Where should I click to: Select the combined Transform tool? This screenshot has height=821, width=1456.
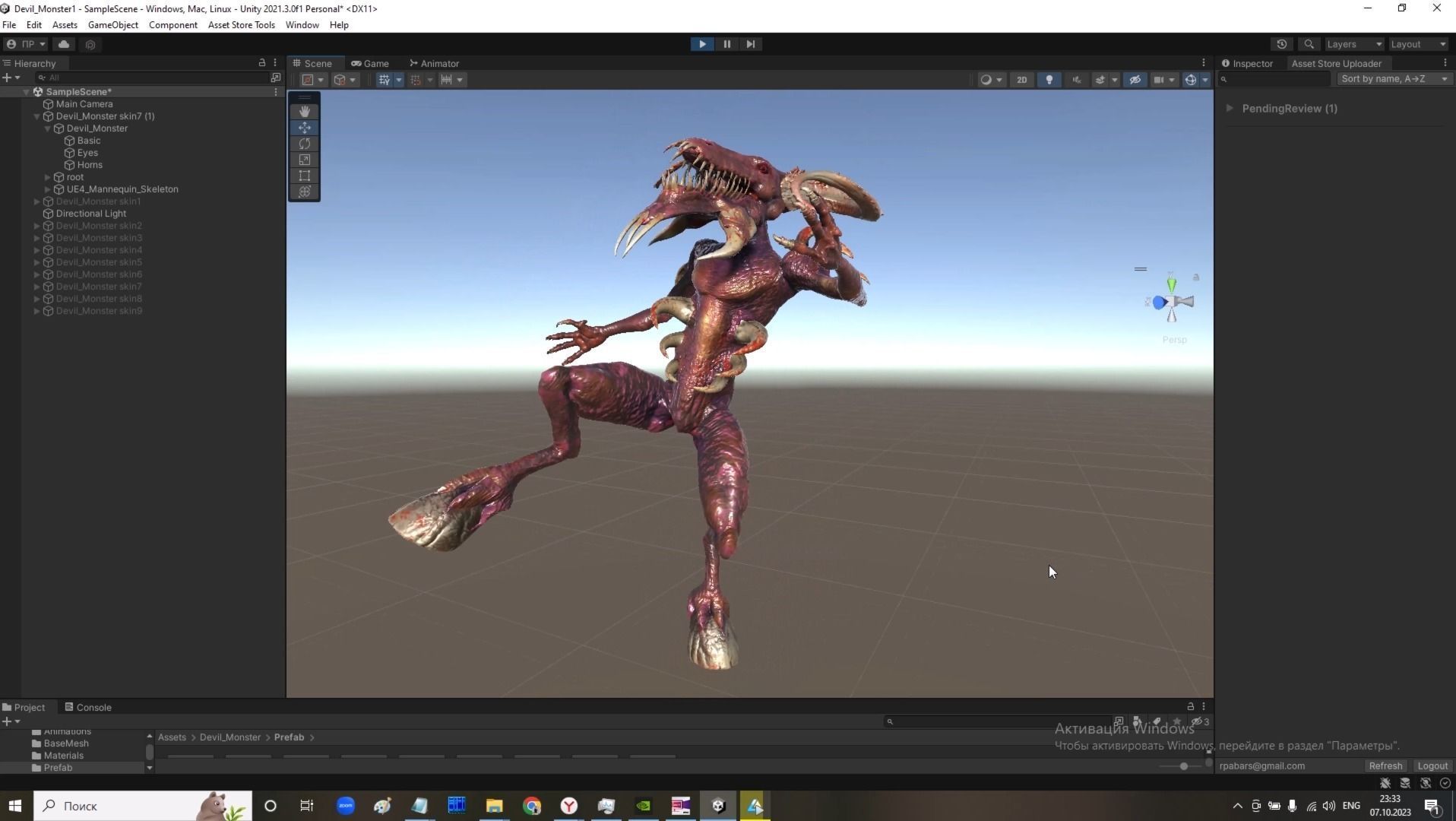305,192
